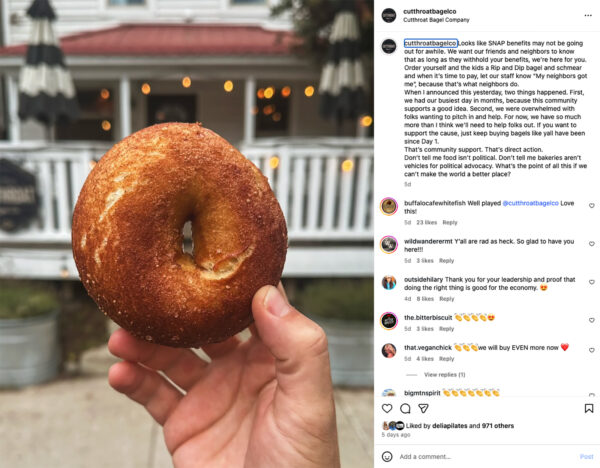Screen dimensions: 600x468
Task: Open emoji picker in comment box
Action: [x=387, y=457]
